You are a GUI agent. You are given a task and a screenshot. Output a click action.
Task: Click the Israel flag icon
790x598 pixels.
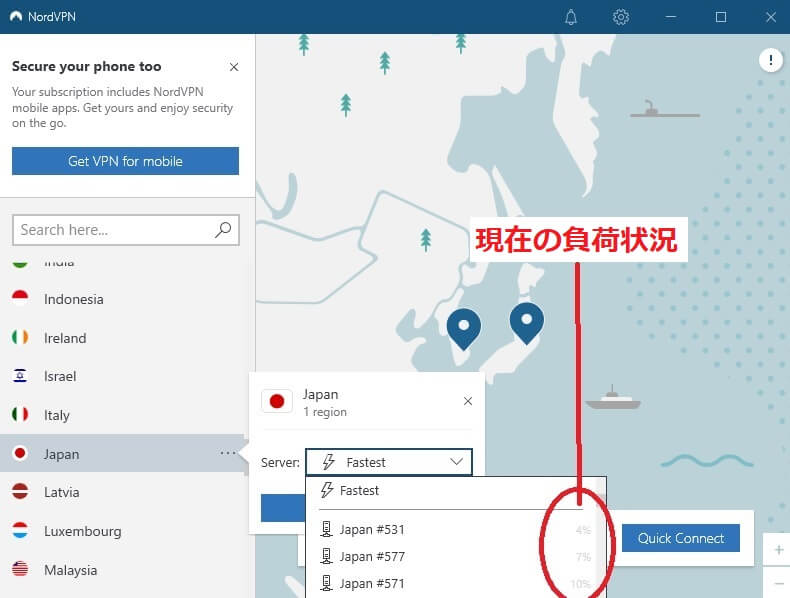tap(20, 375)
